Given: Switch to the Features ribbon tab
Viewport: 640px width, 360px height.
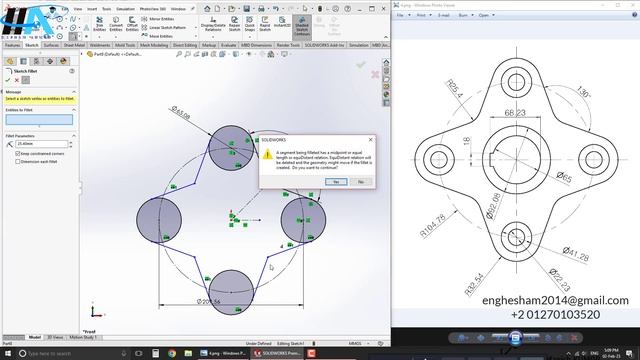Looking at the screenshot, I should pos(12,45).
